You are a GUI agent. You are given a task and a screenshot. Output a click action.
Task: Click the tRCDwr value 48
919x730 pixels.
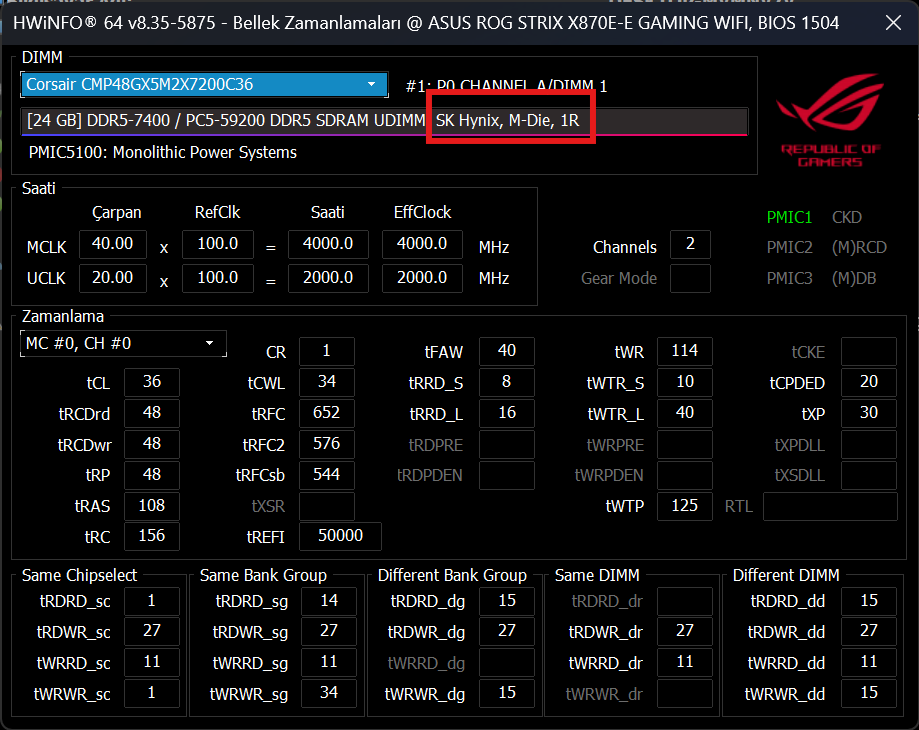(x=152, y=444)
